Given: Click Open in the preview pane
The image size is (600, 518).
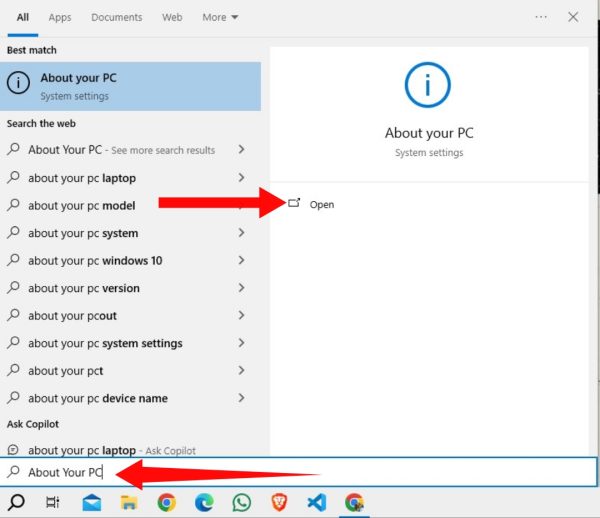Looking at the screenshot, I should click(321, 205).
